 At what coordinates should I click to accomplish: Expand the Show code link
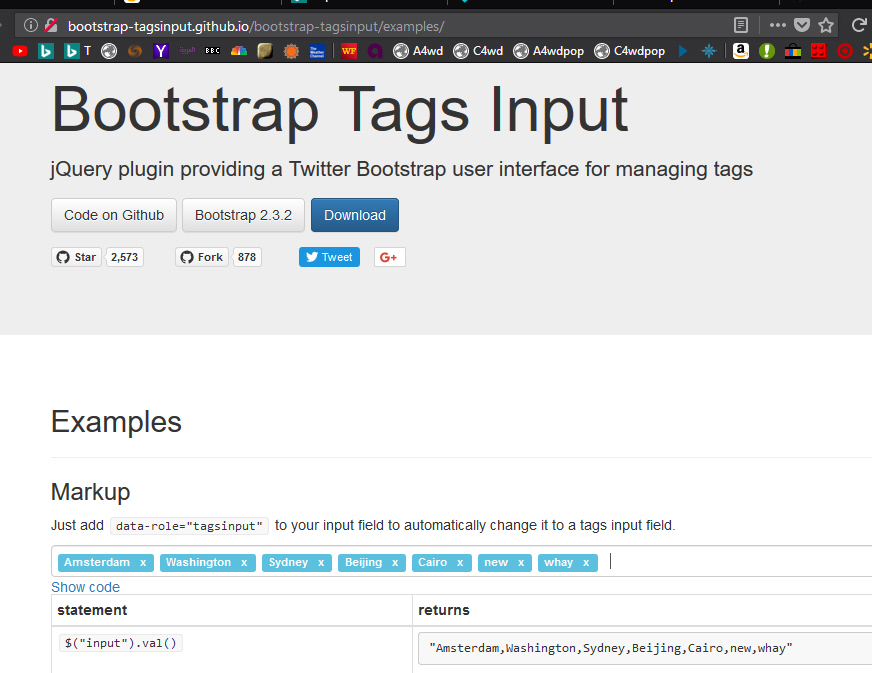[x=85, y=587]
